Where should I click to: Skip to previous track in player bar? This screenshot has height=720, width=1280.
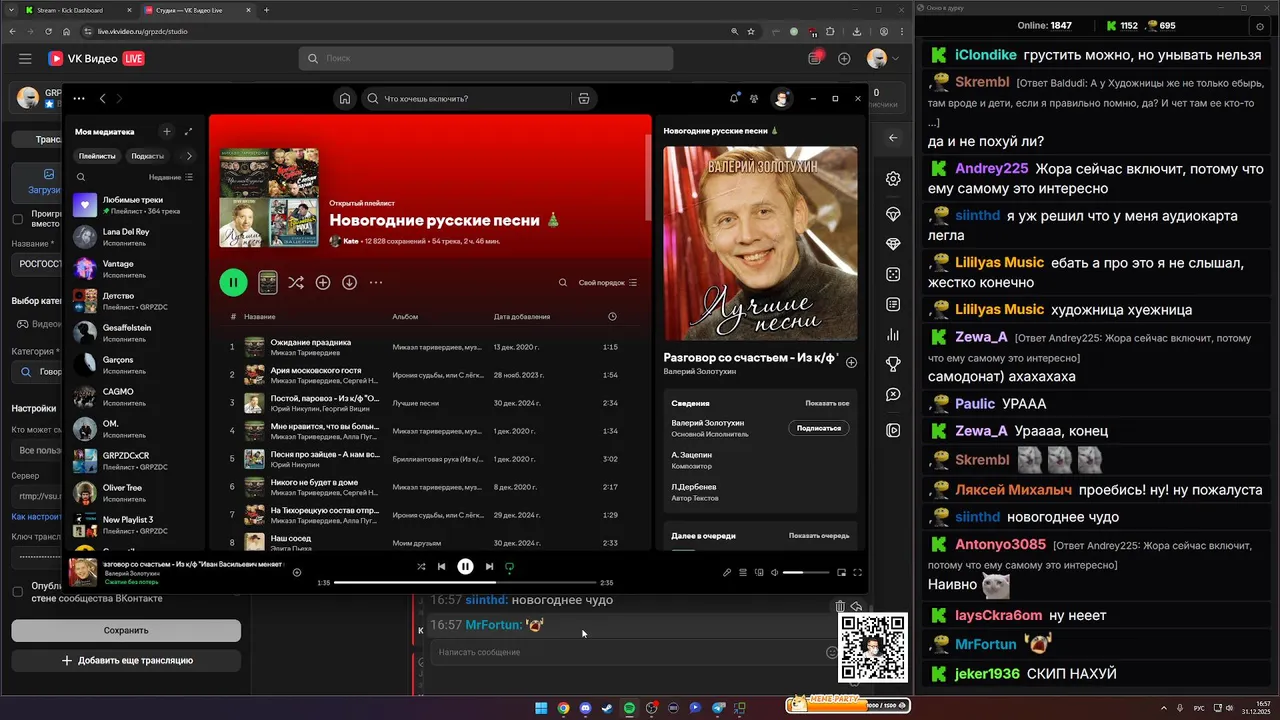click(x=442, y=566)
